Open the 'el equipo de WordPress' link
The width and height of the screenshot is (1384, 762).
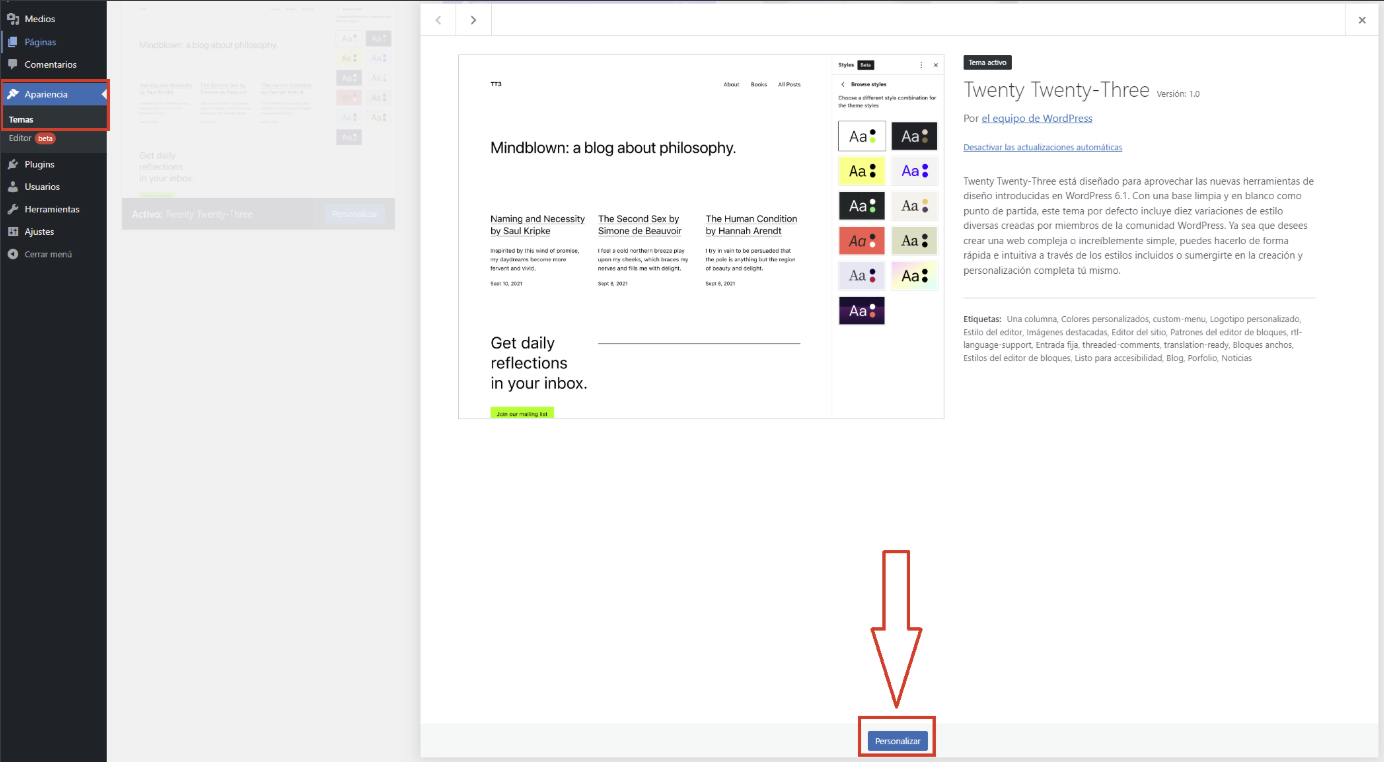1037,118
